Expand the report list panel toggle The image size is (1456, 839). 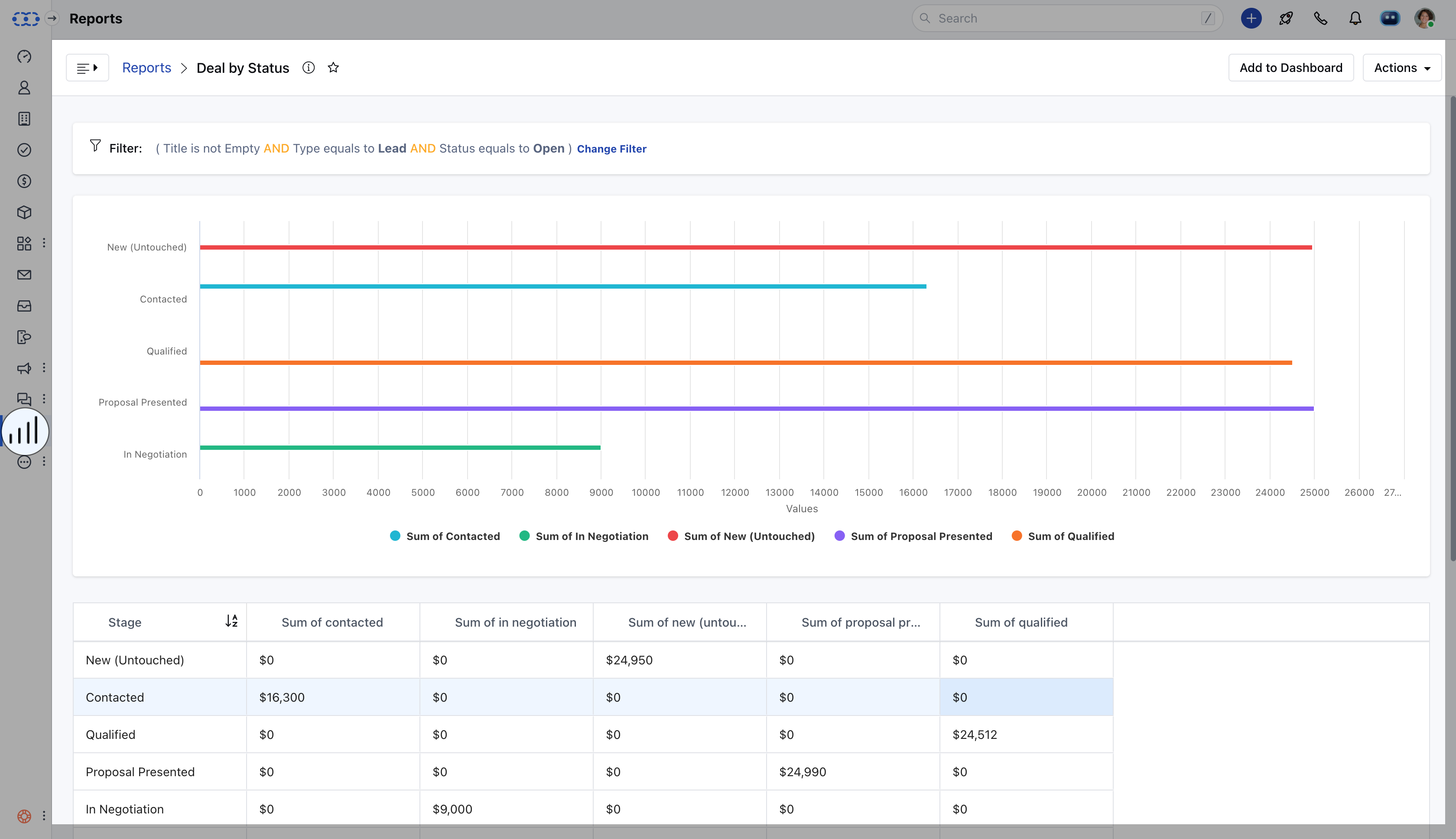(x=88, y=68)
